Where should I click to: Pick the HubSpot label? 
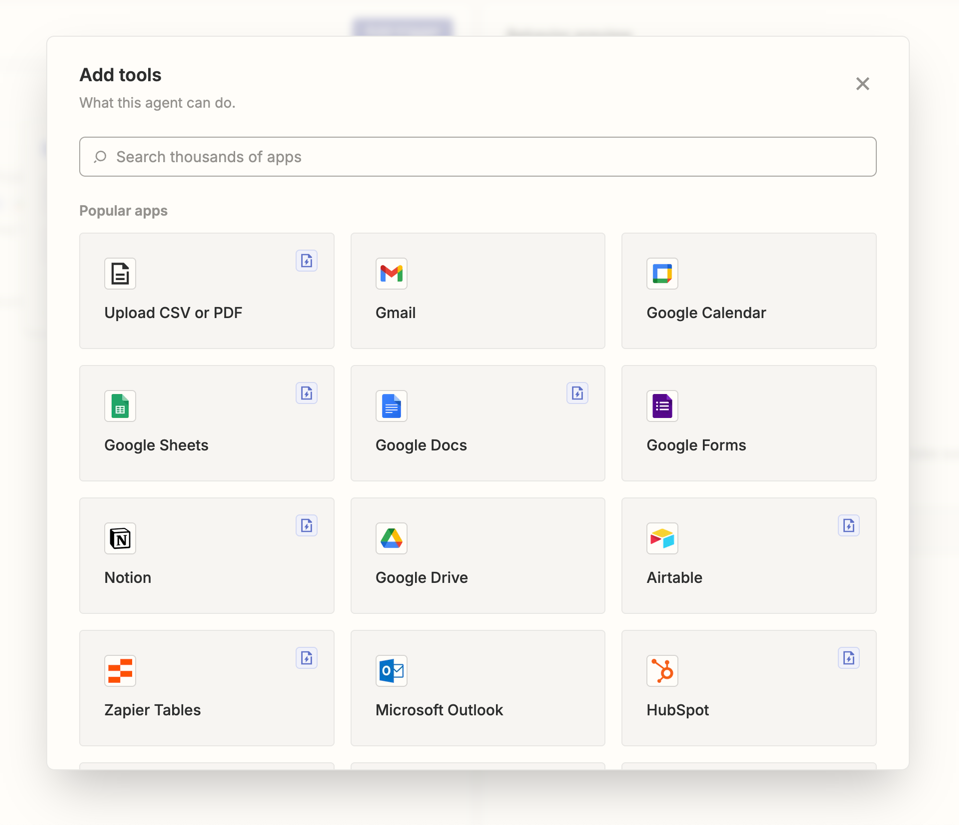point(678,710)
